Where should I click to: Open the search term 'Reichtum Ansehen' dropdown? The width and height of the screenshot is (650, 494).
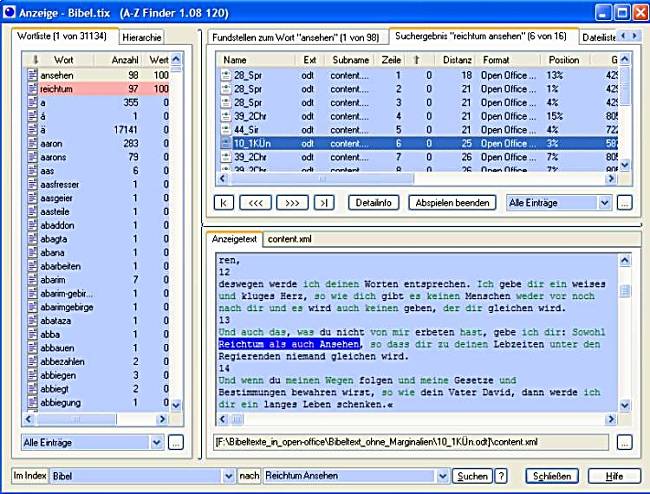[x=442, y=476]
